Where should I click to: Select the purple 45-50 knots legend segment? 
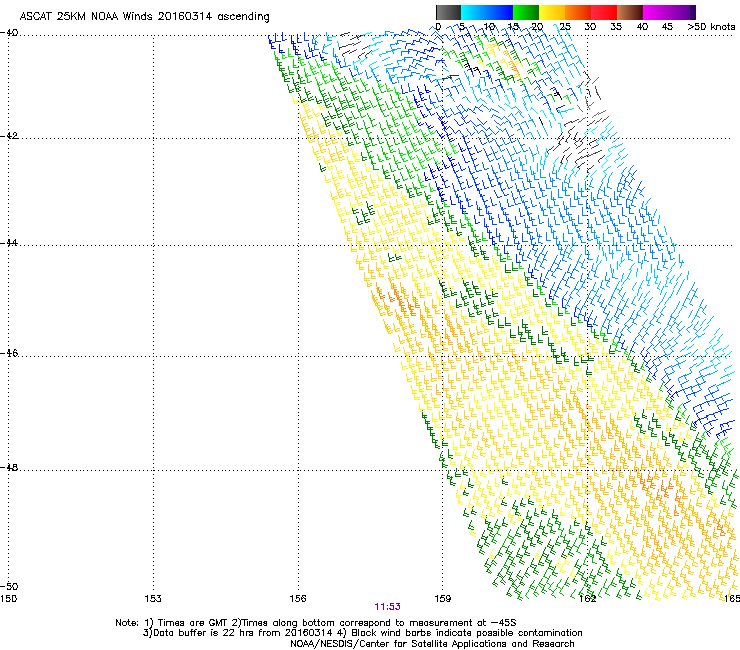(682, 12)
